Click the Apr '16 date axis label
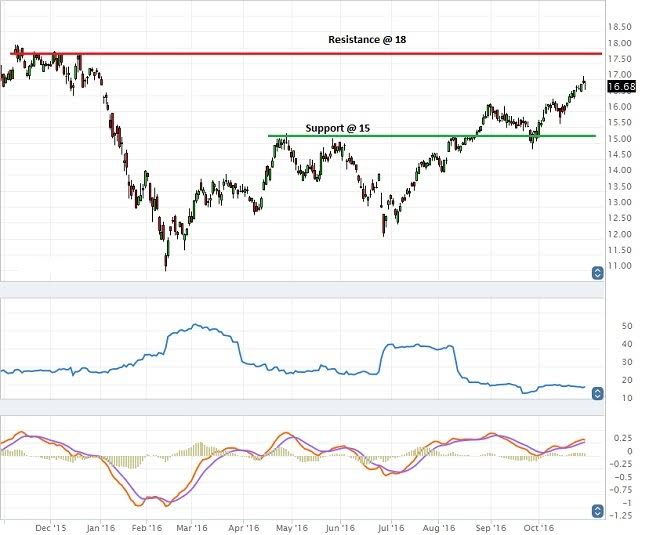 [244, 528]
